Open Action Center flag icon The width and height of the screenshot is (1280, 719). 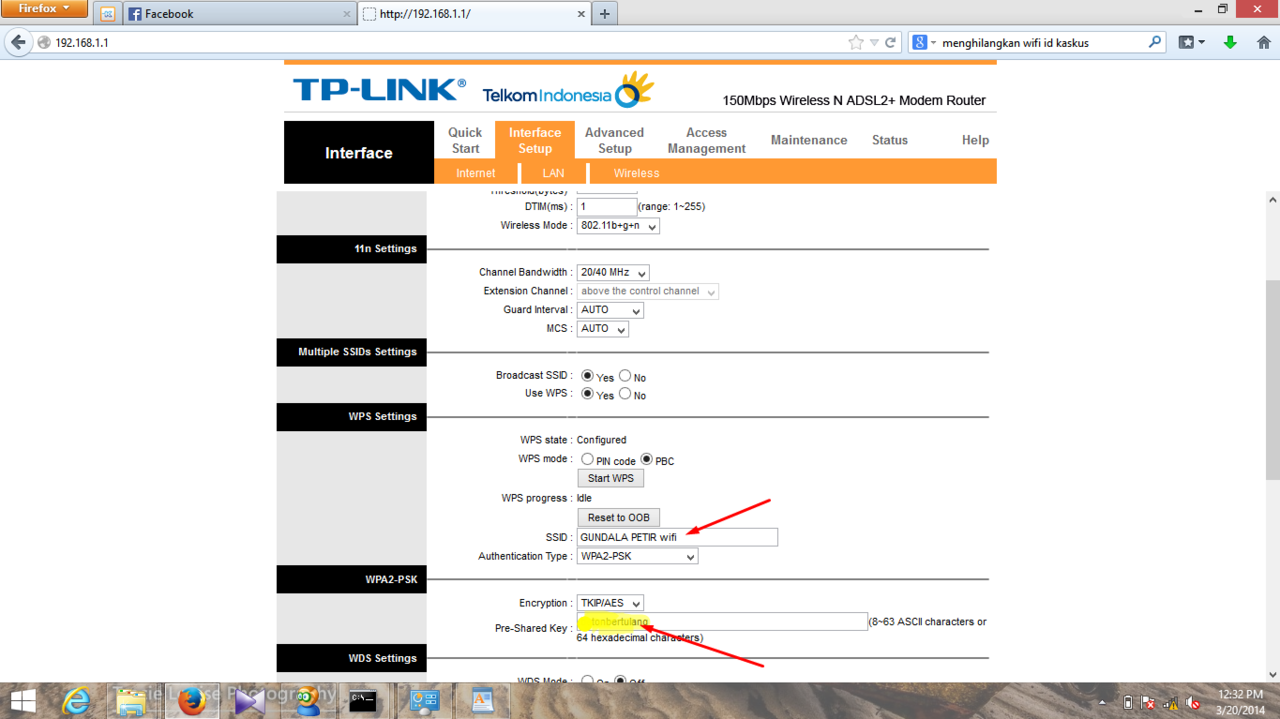[1149, 702]
